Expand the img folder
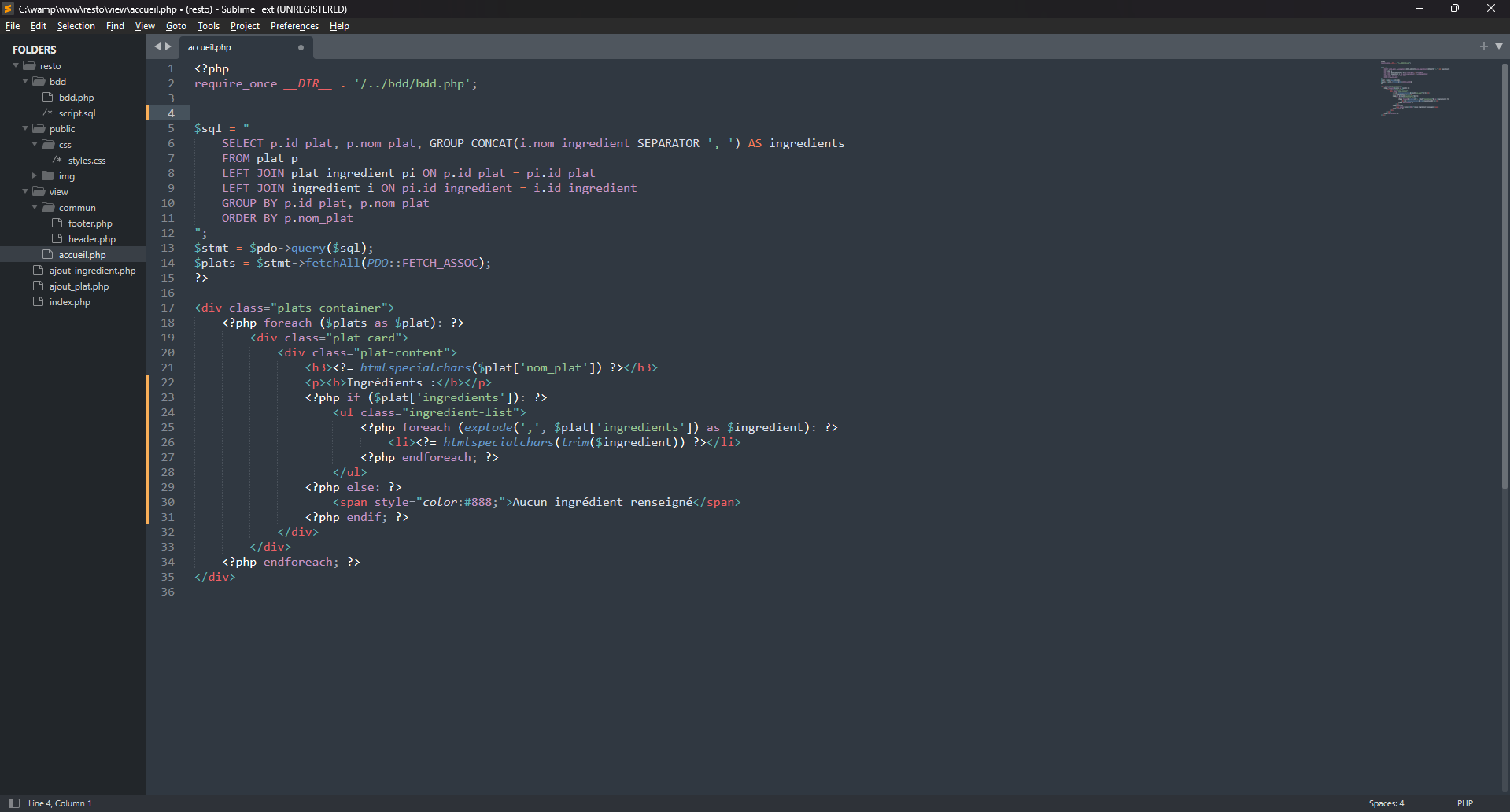This screenshot has width=1510, height=812. [35, 176]
